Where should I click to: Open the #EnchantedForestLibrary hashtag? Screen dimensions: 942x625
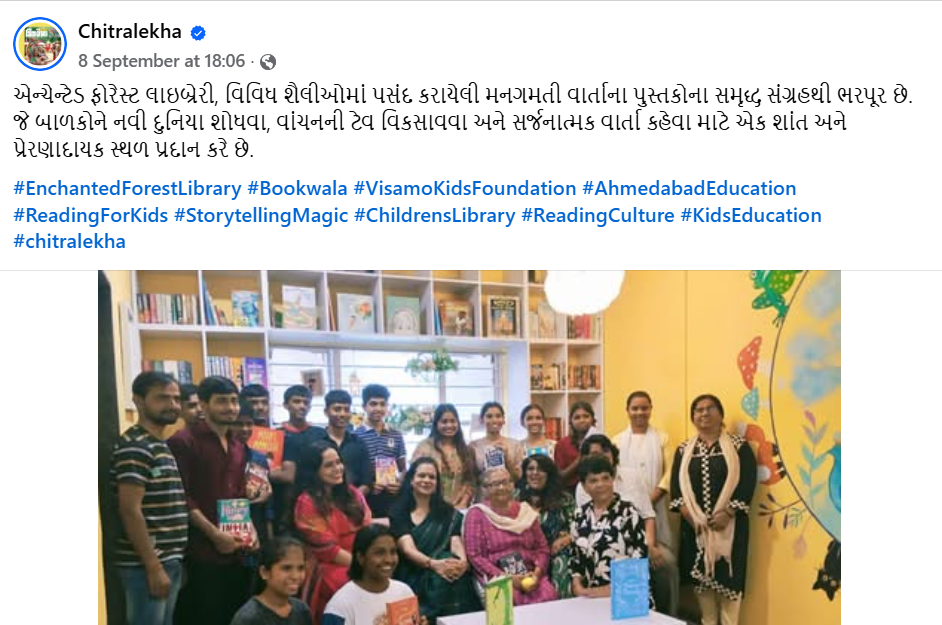pos(127,189)
